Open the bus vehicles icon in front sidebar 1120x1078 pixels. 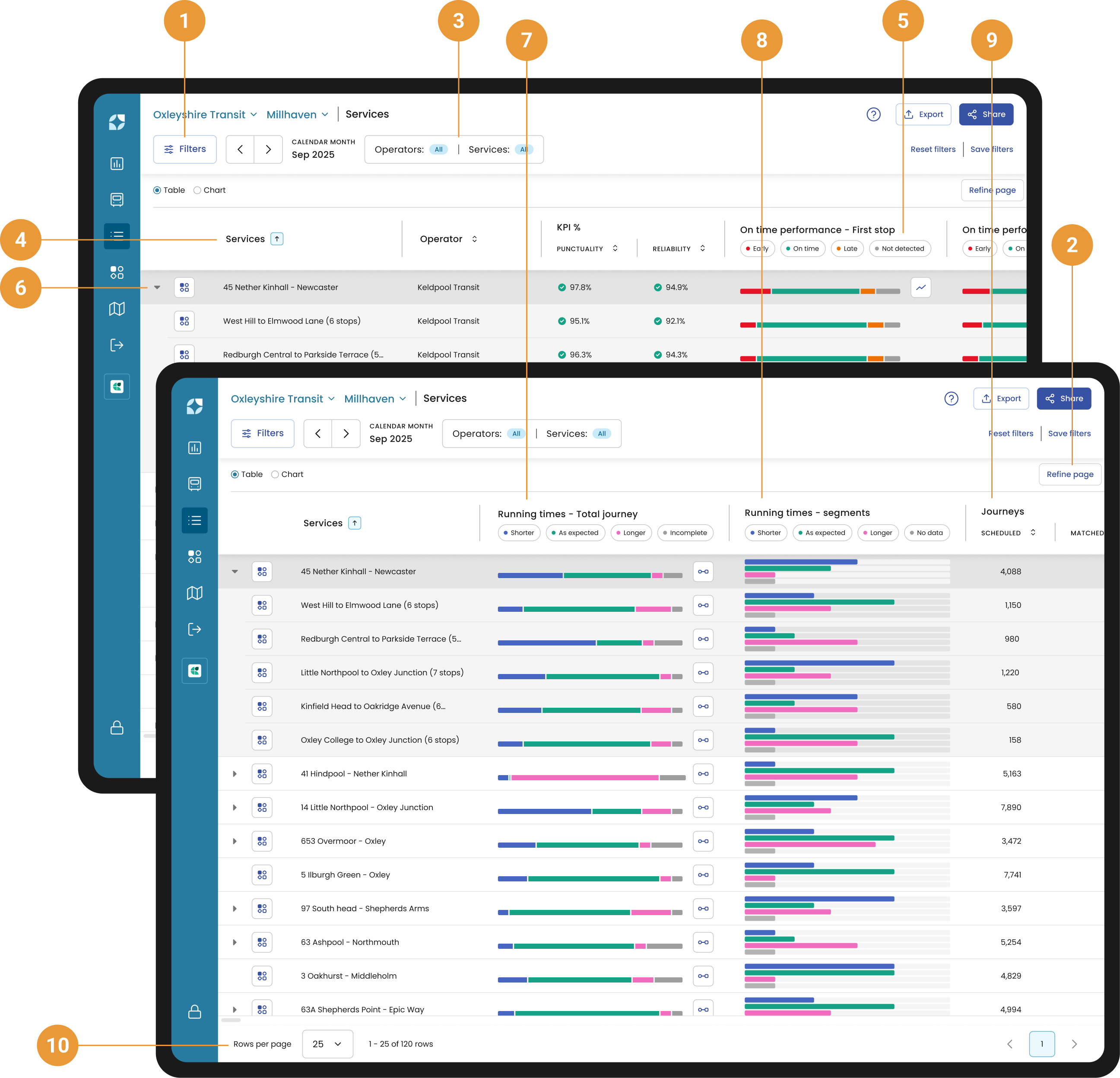coord(194,483)
